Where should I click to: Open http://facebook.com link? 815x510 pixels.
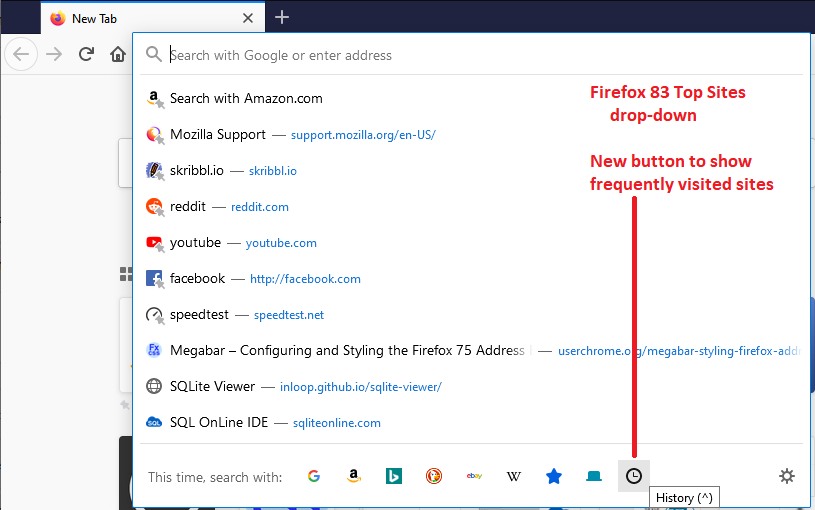point(305,279)
